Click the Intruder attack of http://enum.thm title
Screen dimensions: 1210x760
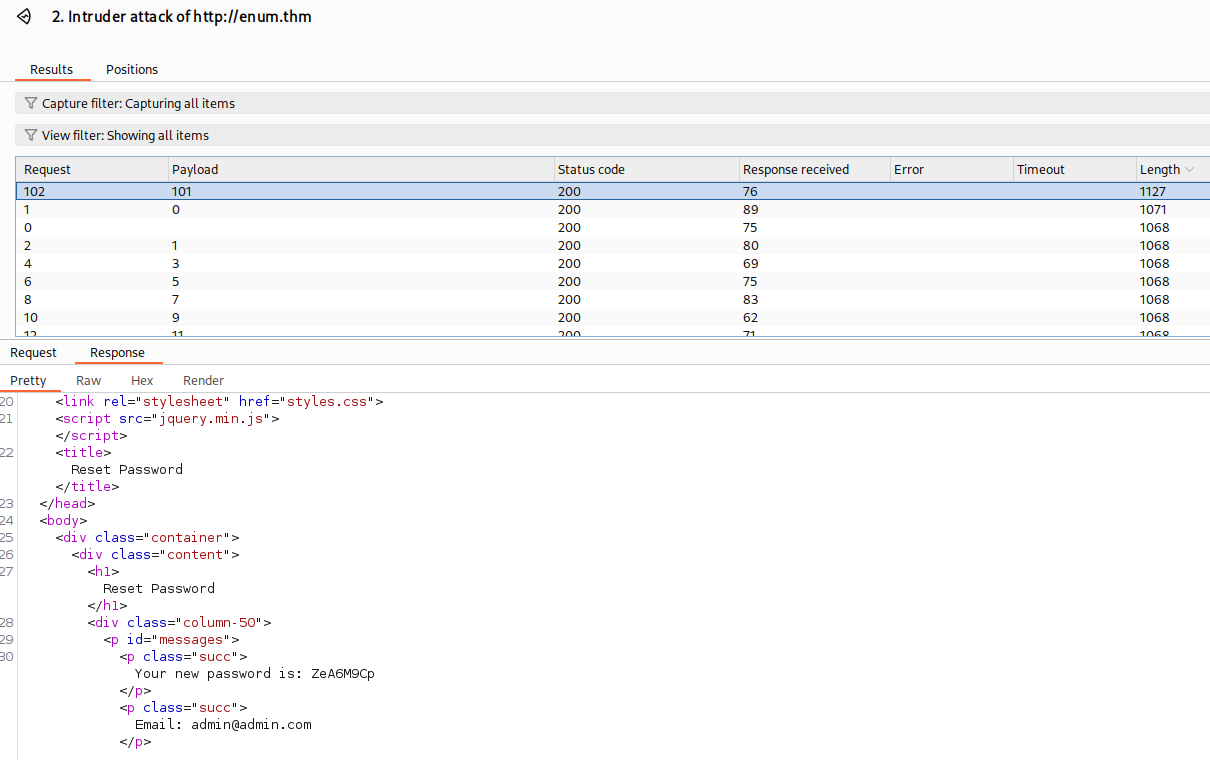click(182, 17)
